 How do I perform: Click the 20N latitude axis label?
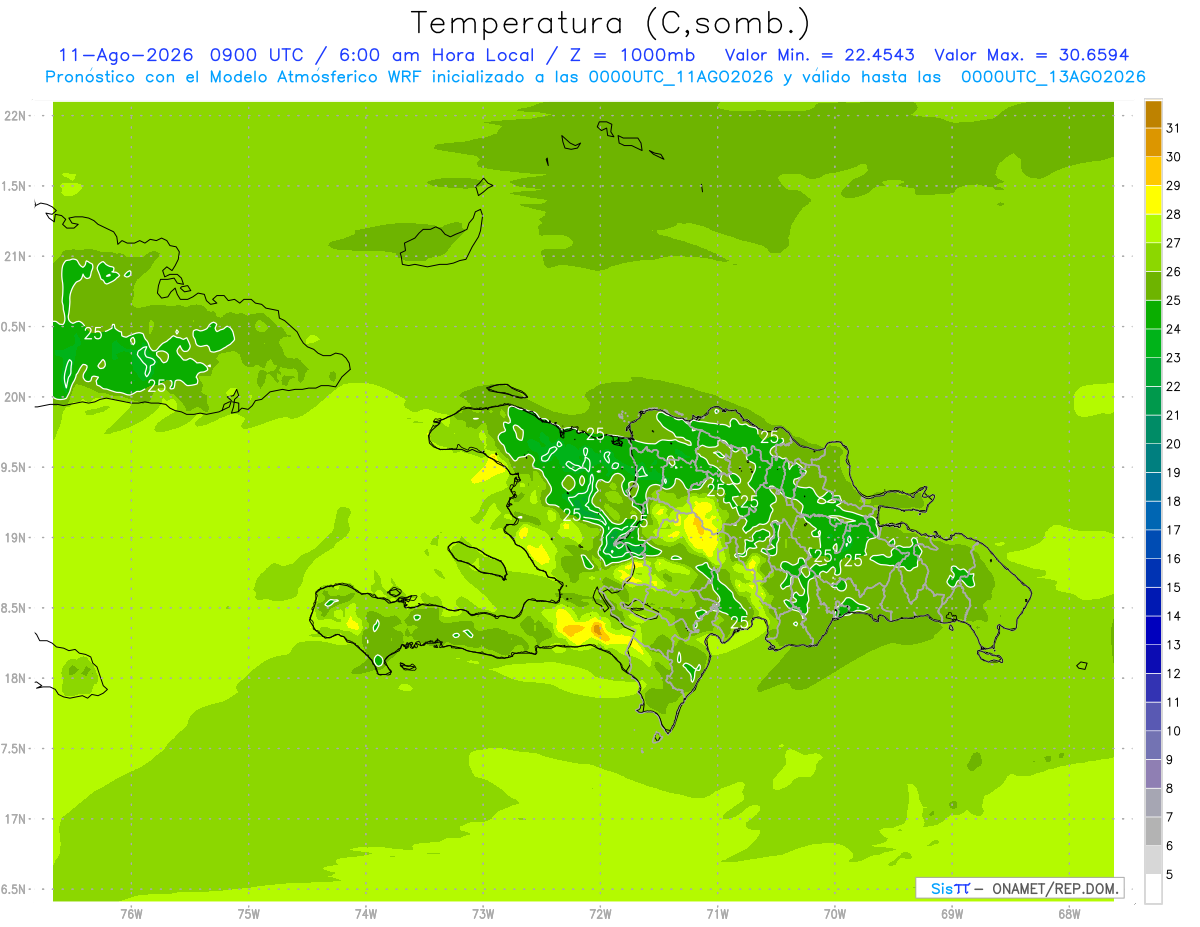click(15, 397)
